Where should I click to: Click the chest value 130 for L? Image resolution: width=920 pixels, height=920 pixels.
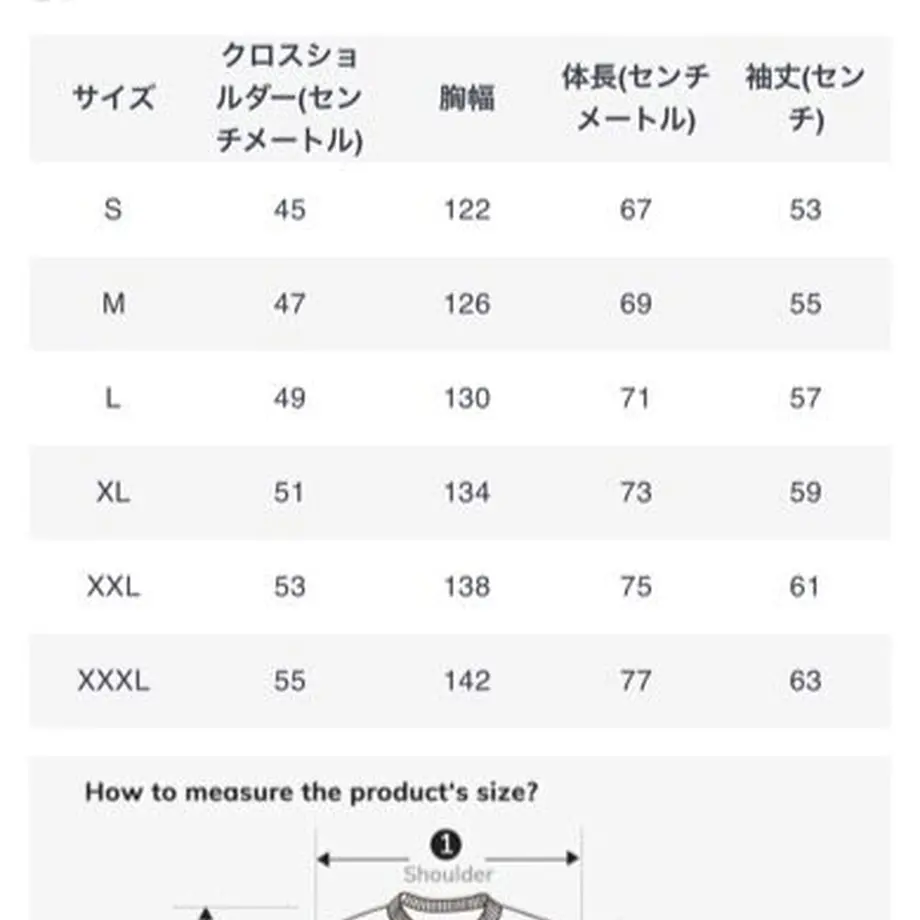(x=467, y=398)
